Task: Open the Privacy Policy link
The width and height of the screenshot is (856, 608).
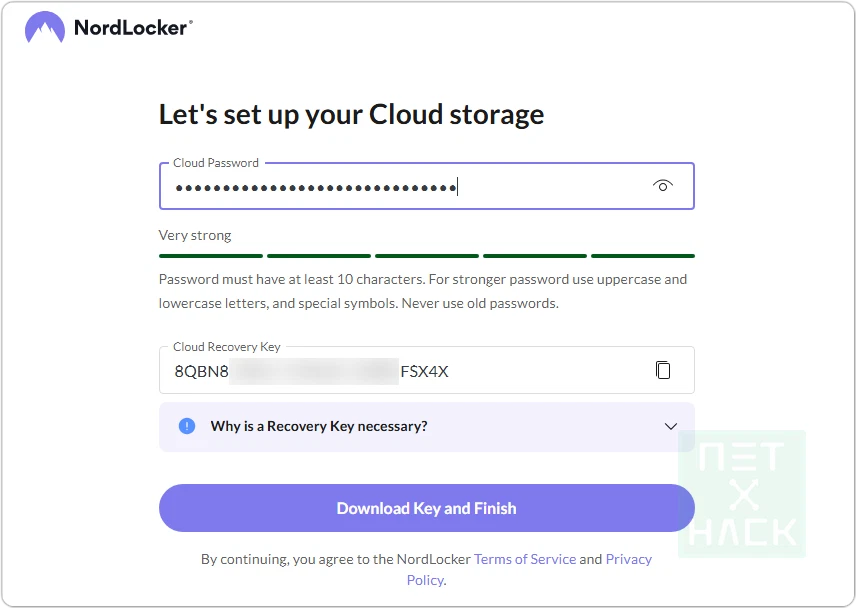Action: coord(628,559)
